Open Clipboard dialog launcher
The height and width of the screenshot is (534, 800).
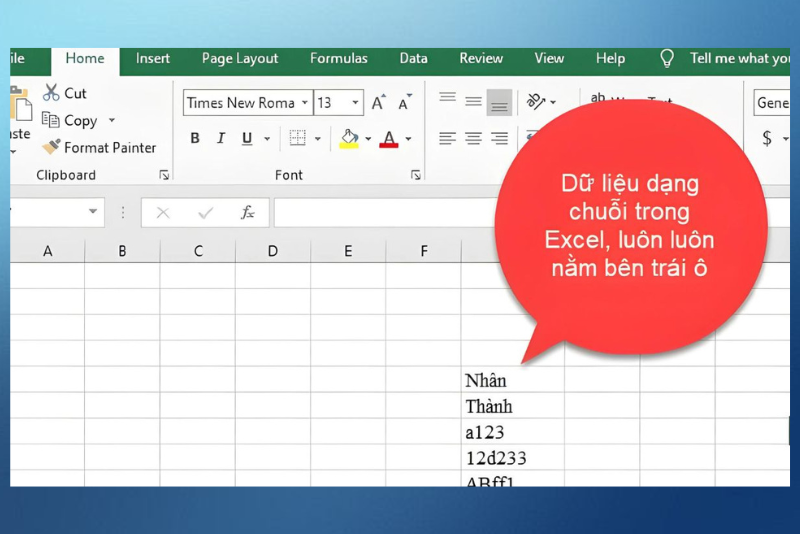pyautogui.click(x=164, y=175)
